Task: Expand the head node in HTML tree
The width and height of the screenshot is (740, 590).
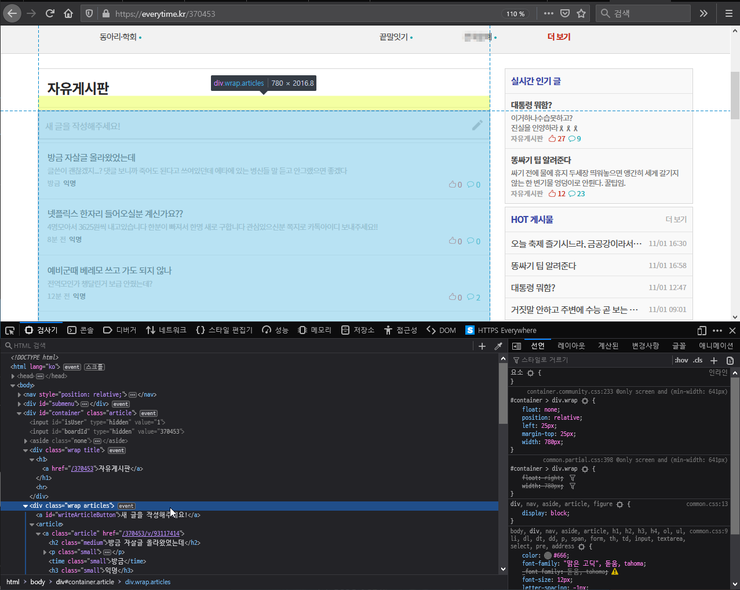Action: [13, 376]
